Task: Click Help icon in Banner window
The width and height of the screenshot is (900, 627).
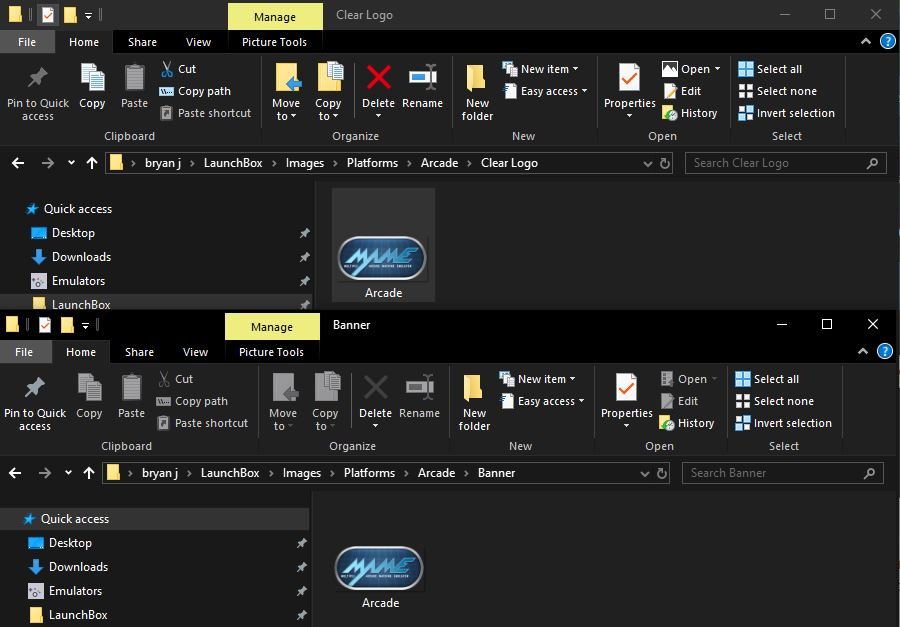Action: [885, 351]
